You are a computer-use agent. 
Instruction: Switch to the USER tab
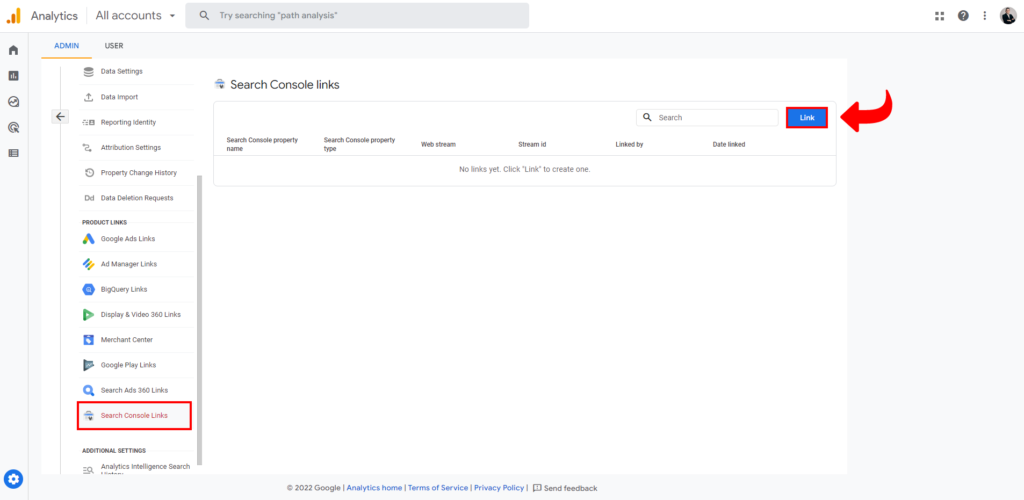tap(114, 46)
